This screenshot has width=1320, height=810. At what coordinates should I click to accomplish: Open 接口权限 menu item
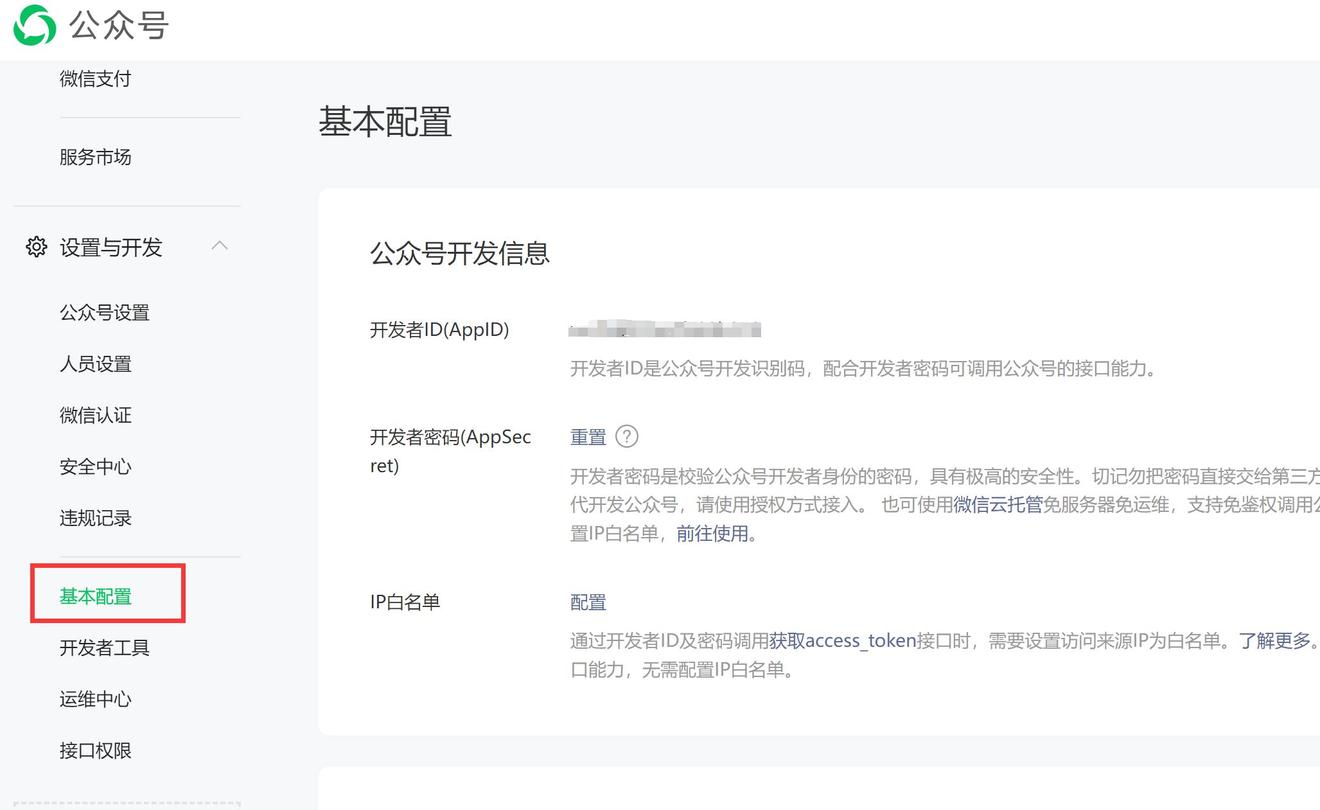tap(95, 751)
